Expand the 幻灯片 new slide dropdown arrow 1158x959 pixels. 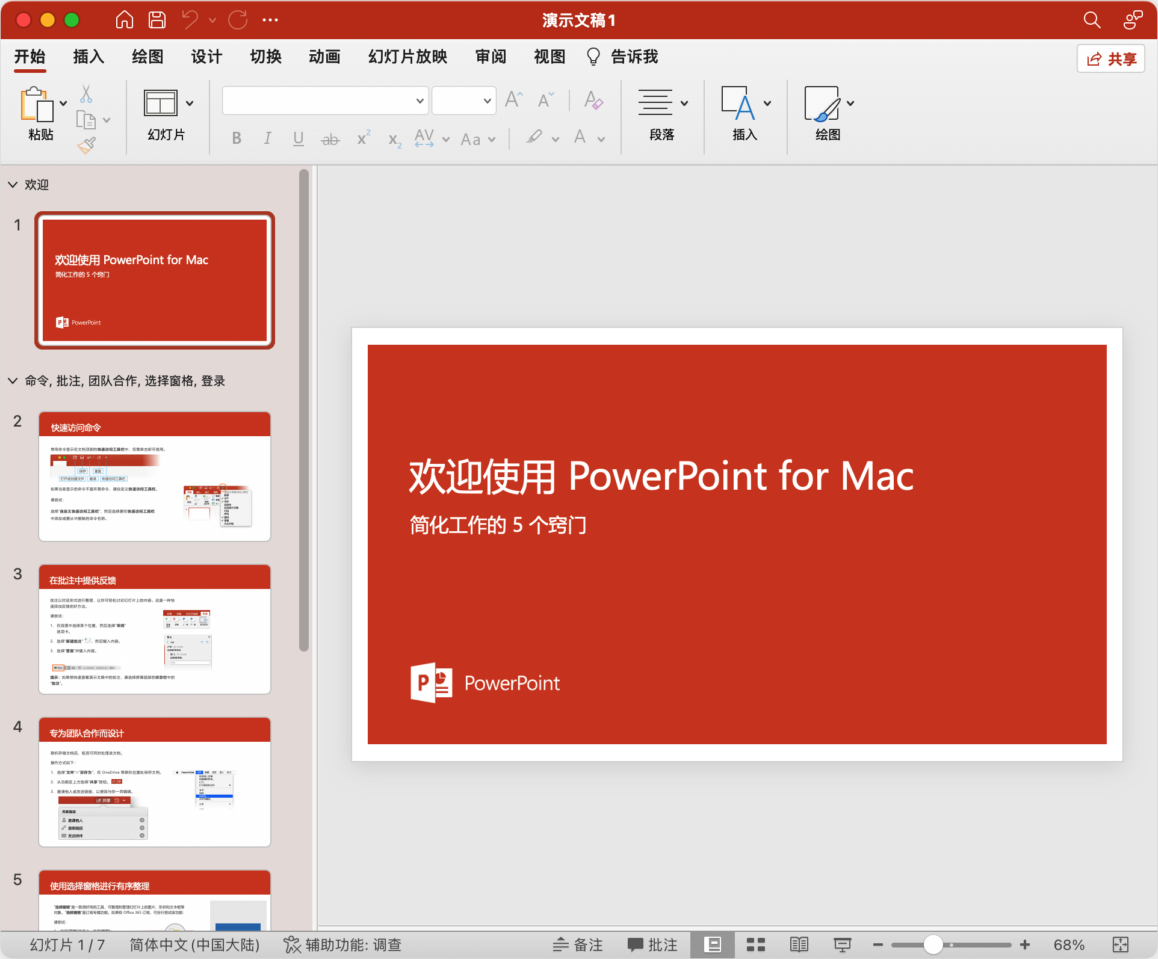(x=190, y=103)
